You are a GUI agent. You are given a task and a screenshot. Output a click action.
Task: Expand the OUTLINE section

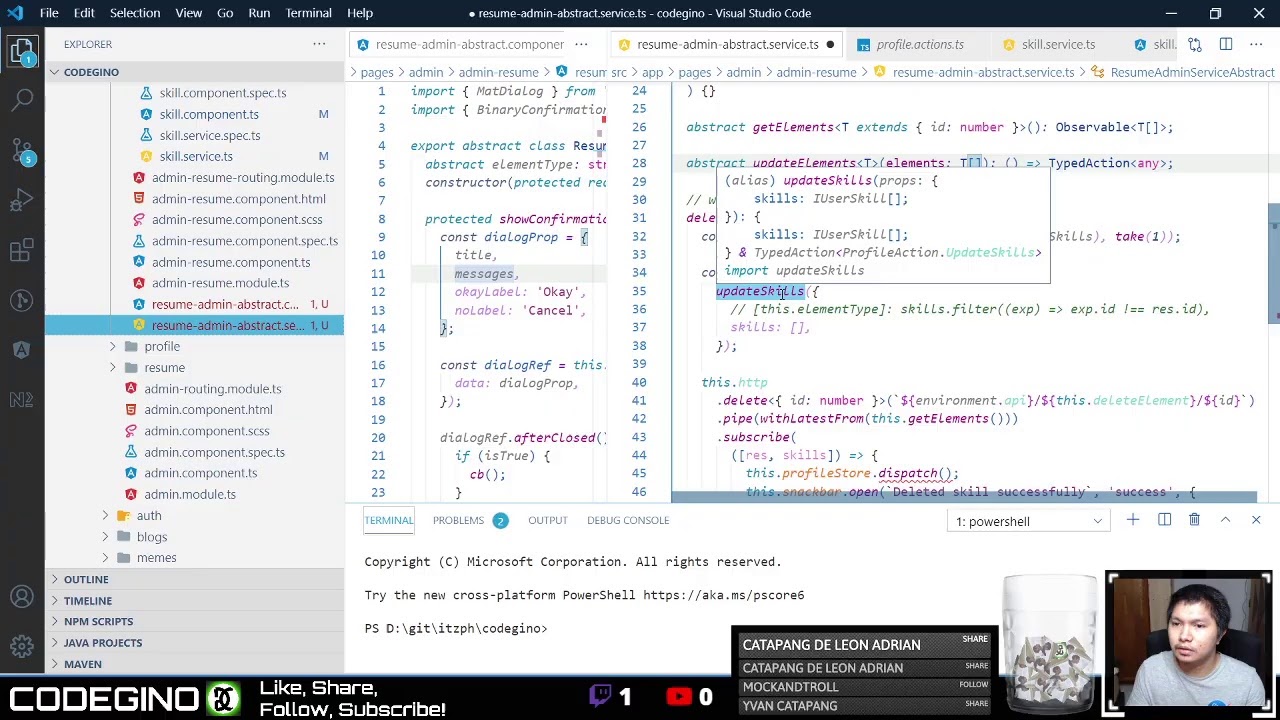[x=194, y=579]
